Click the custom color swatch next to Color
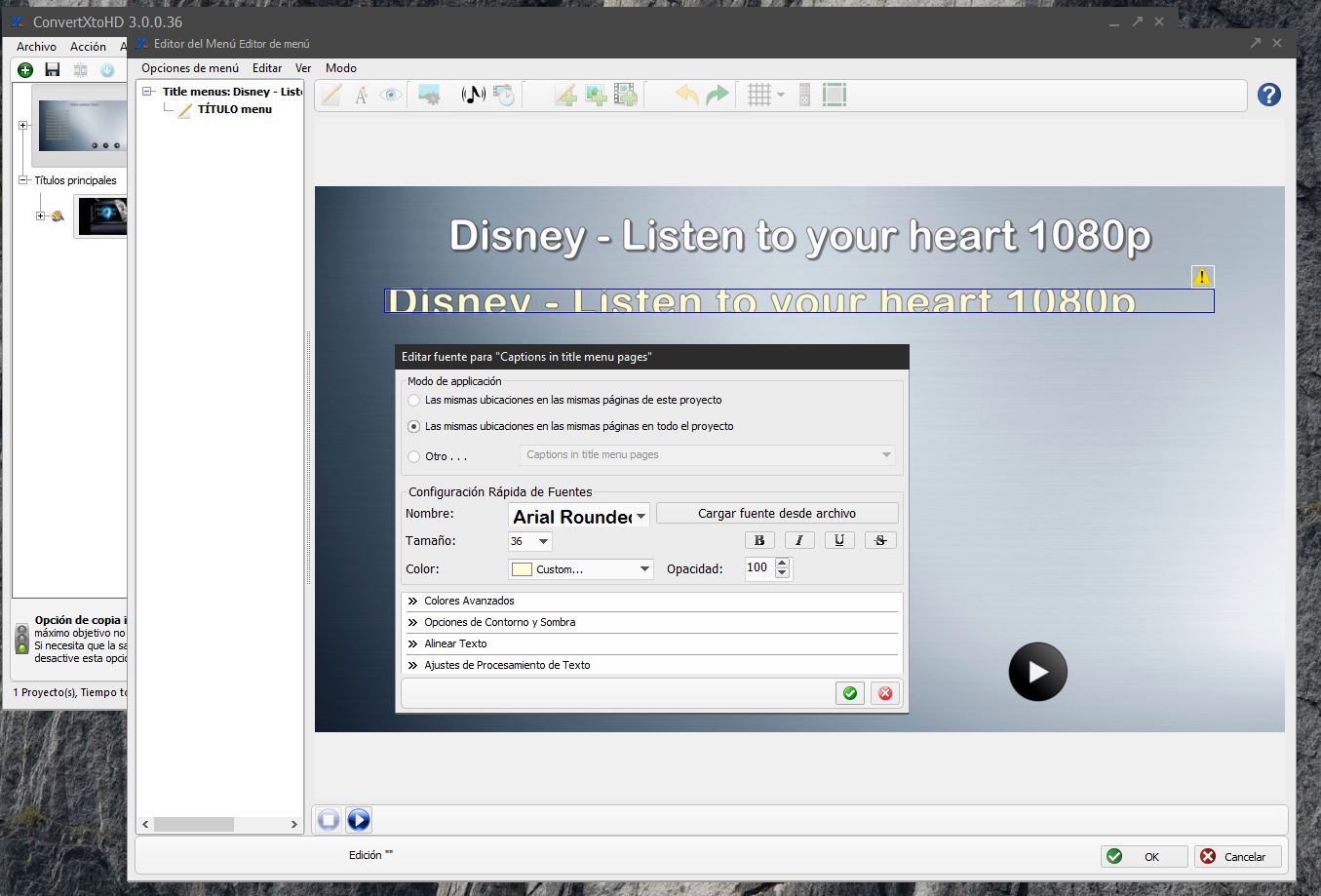The height and width of the screenshot is (896, 1321). [523, 569]
